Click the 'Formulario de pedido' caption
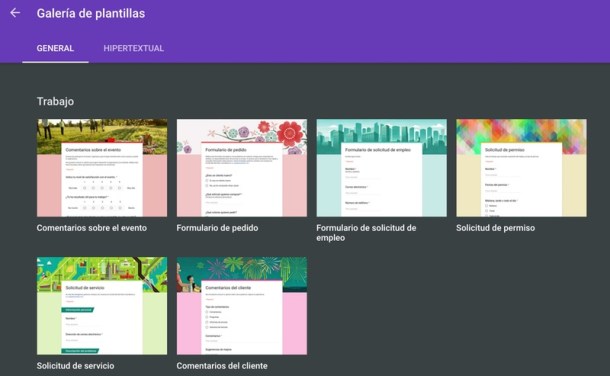This screenshot has width=610, height=376. point(217,228)
